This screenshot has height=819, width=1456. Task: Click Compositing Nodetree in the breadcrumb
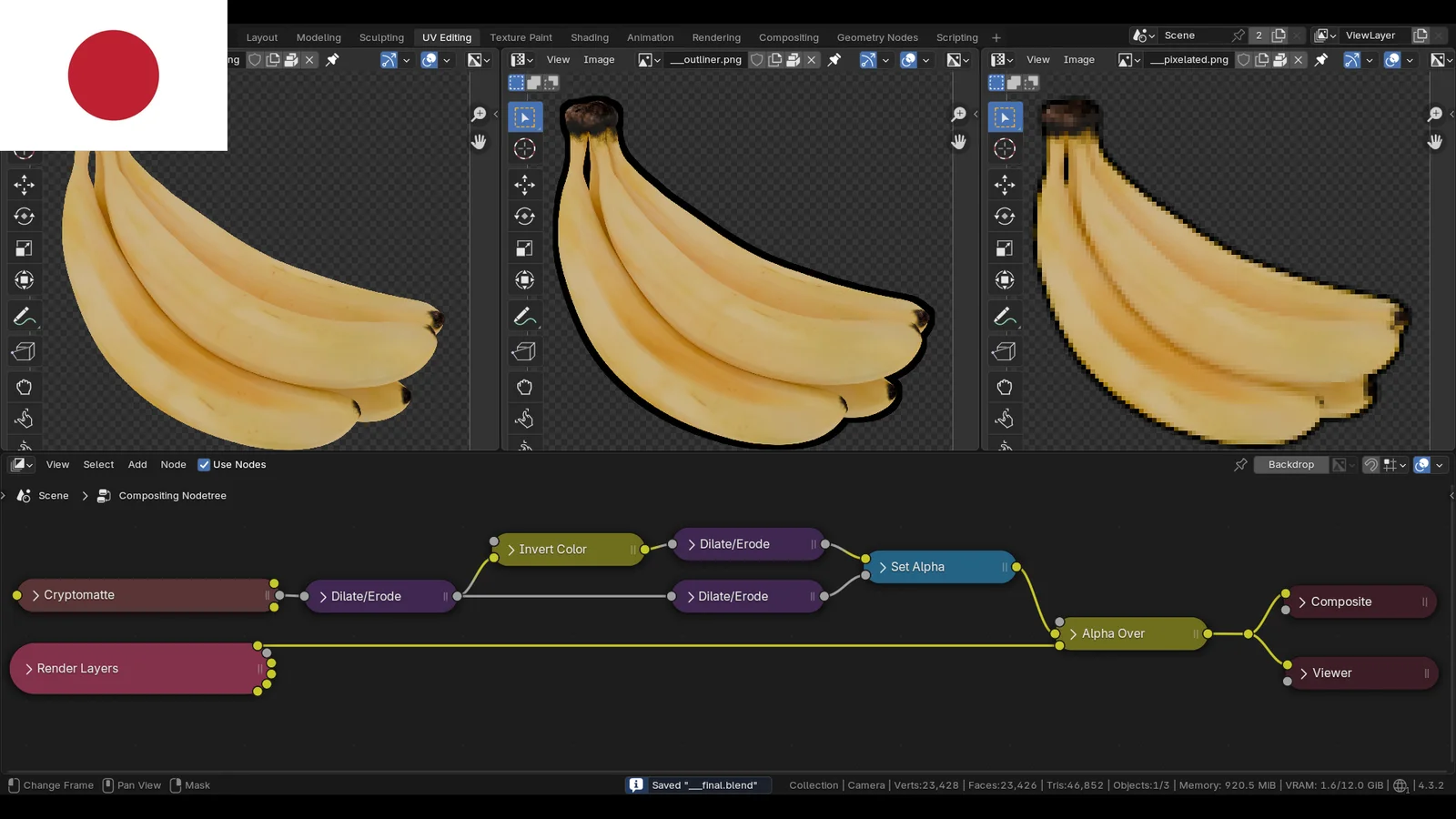(172, 496)
